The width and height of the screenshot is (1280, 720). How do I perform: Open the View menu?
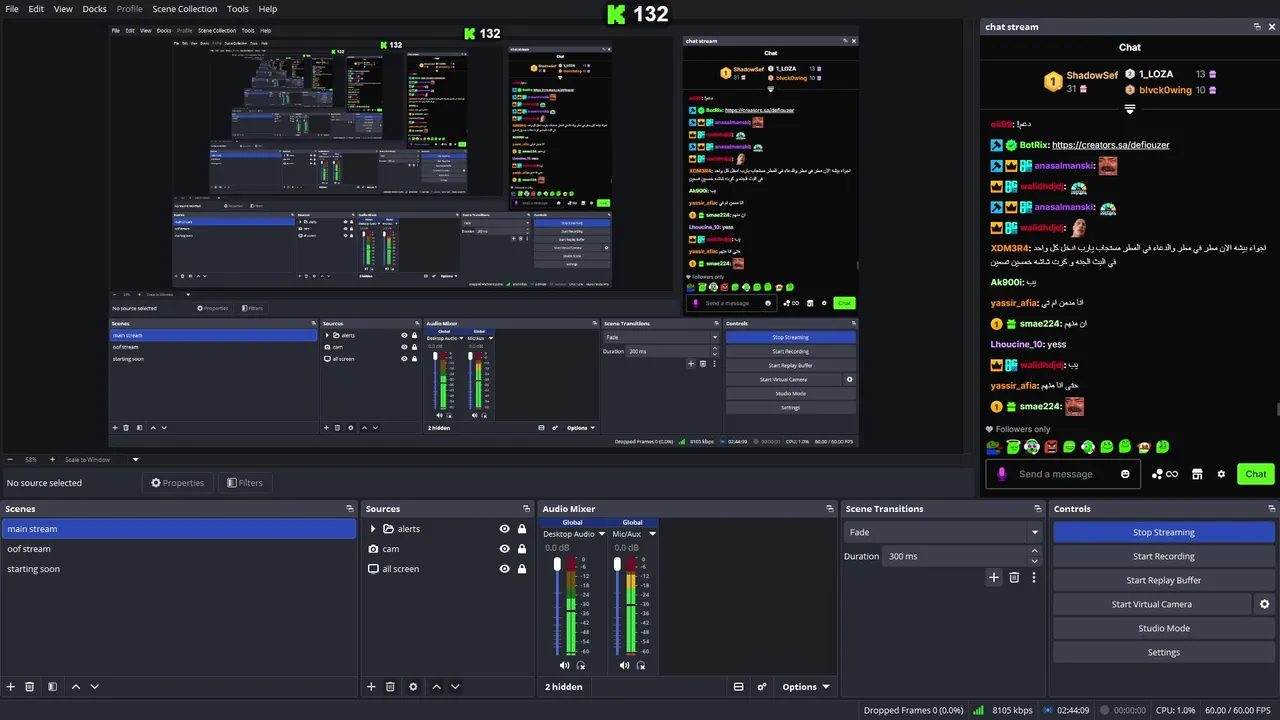[x=63, y=9]
